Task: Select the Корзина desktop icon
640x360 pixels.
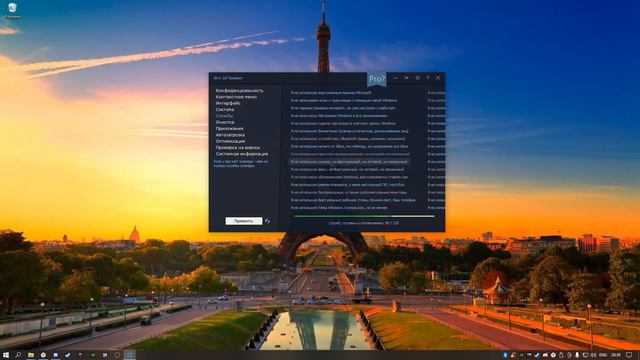Action: point(12,11)
